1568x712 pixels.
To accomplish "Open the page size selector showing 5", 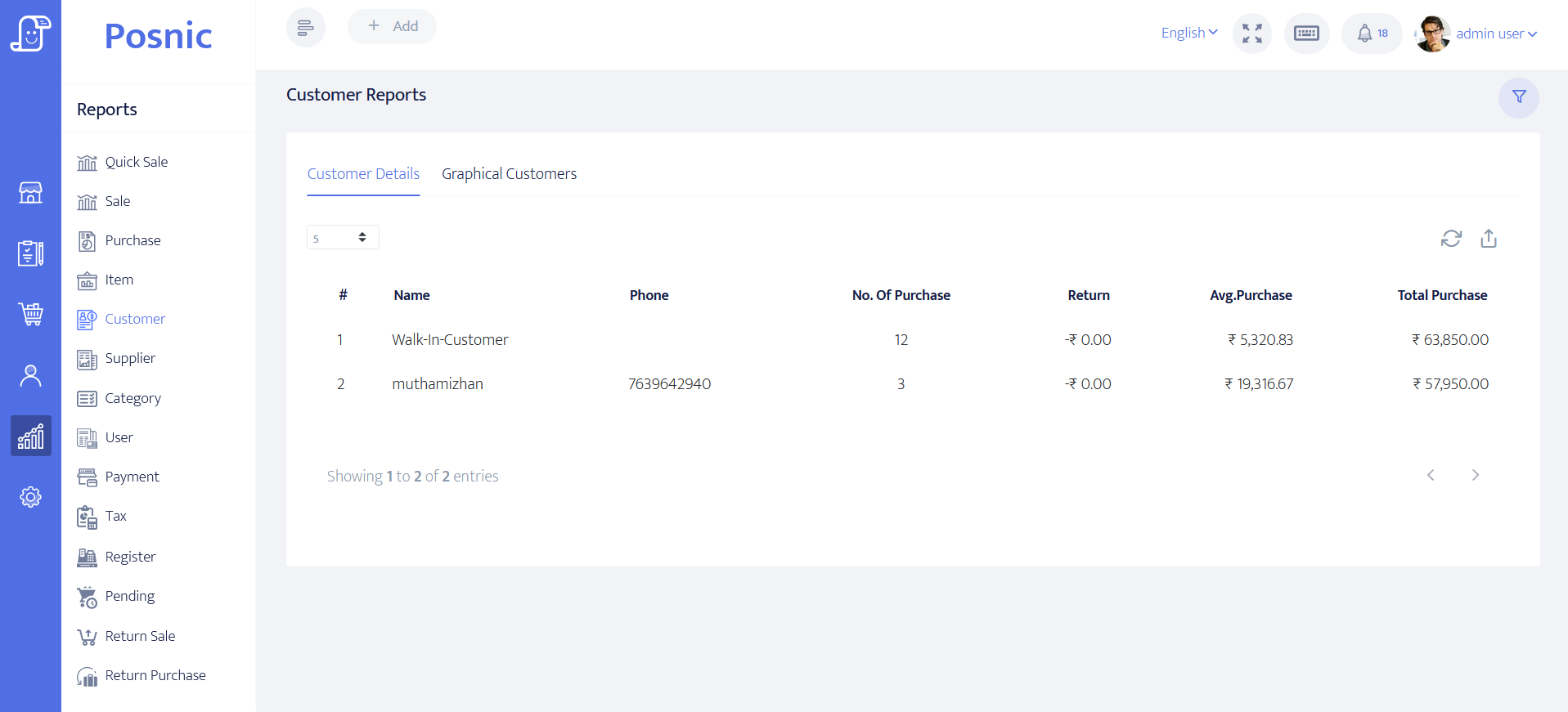I will (x=343, y=238).
